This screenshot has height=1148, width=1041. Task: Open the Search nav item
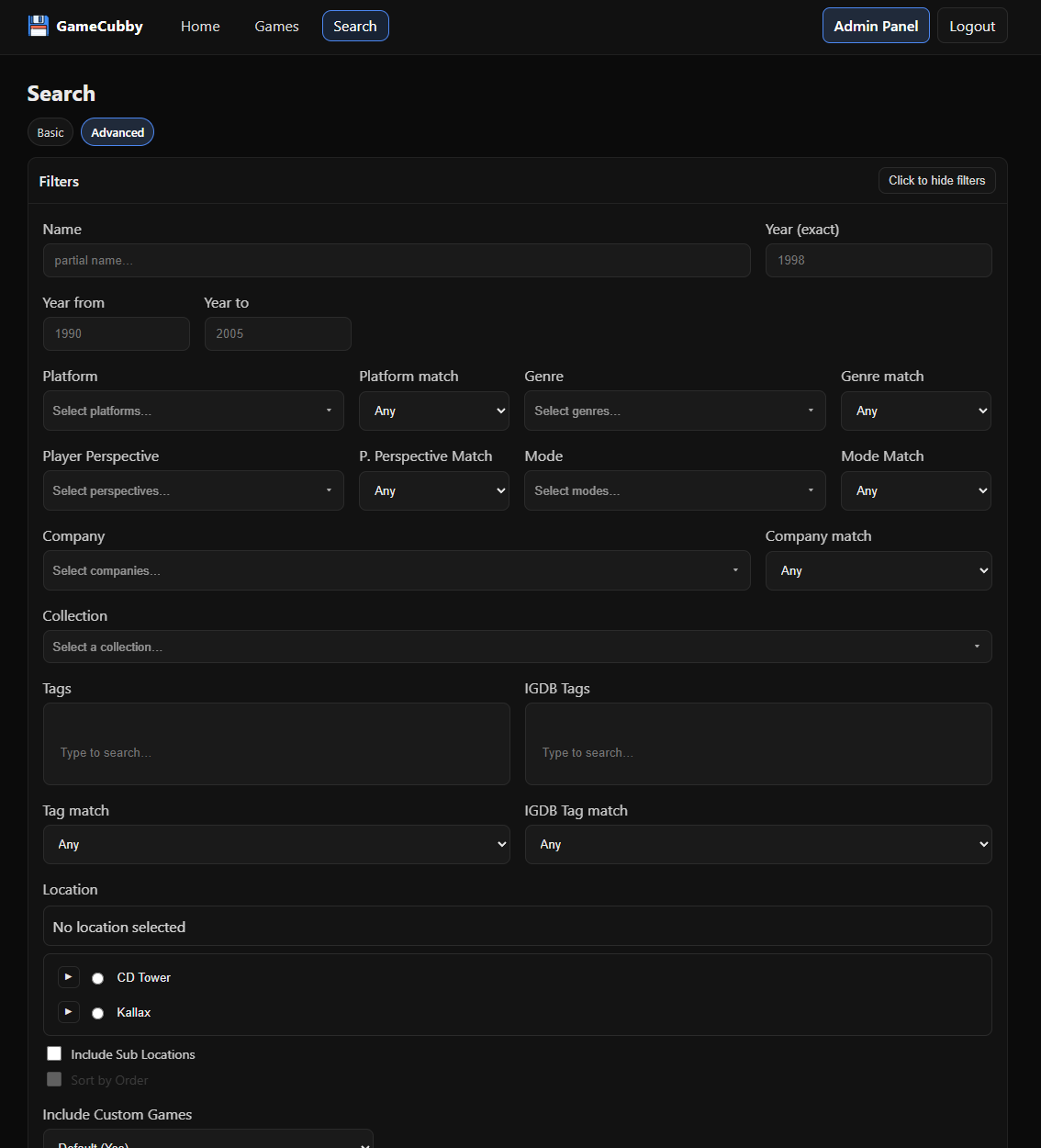click(355, 26)
